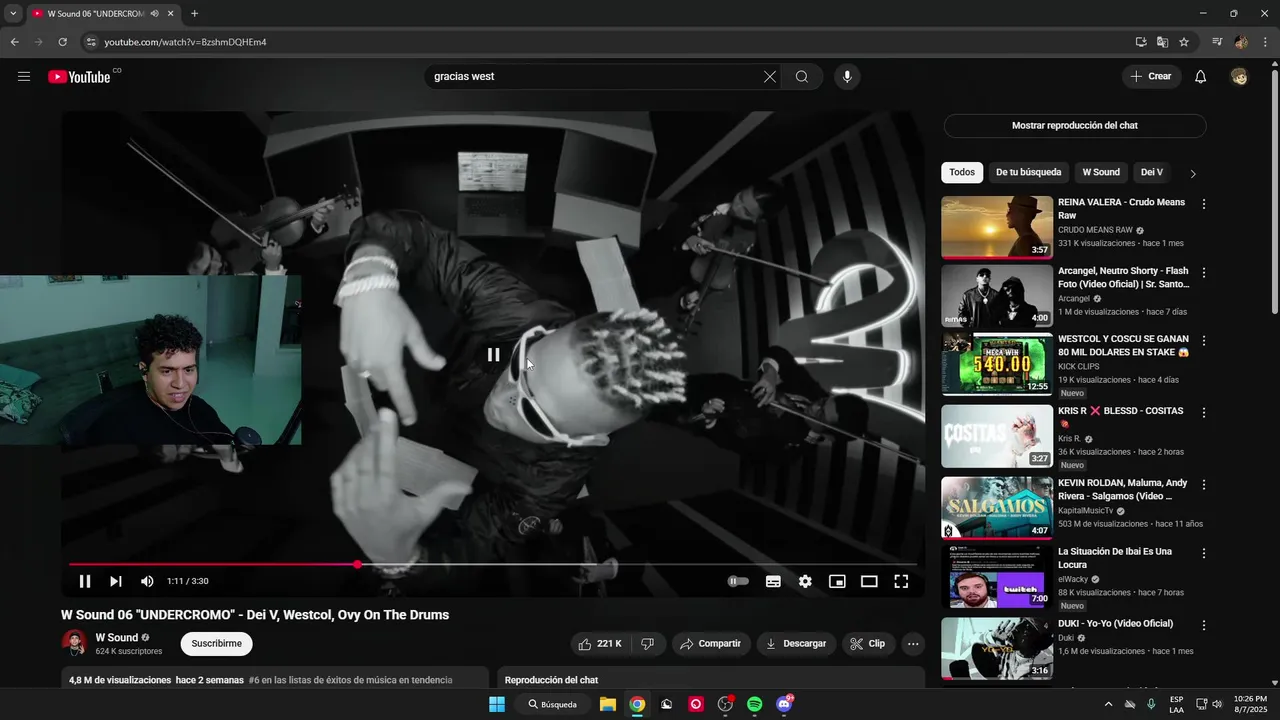Open a new Chrome tab
This screenshot has height=720, width=1280.
click(x=194, y=14)
